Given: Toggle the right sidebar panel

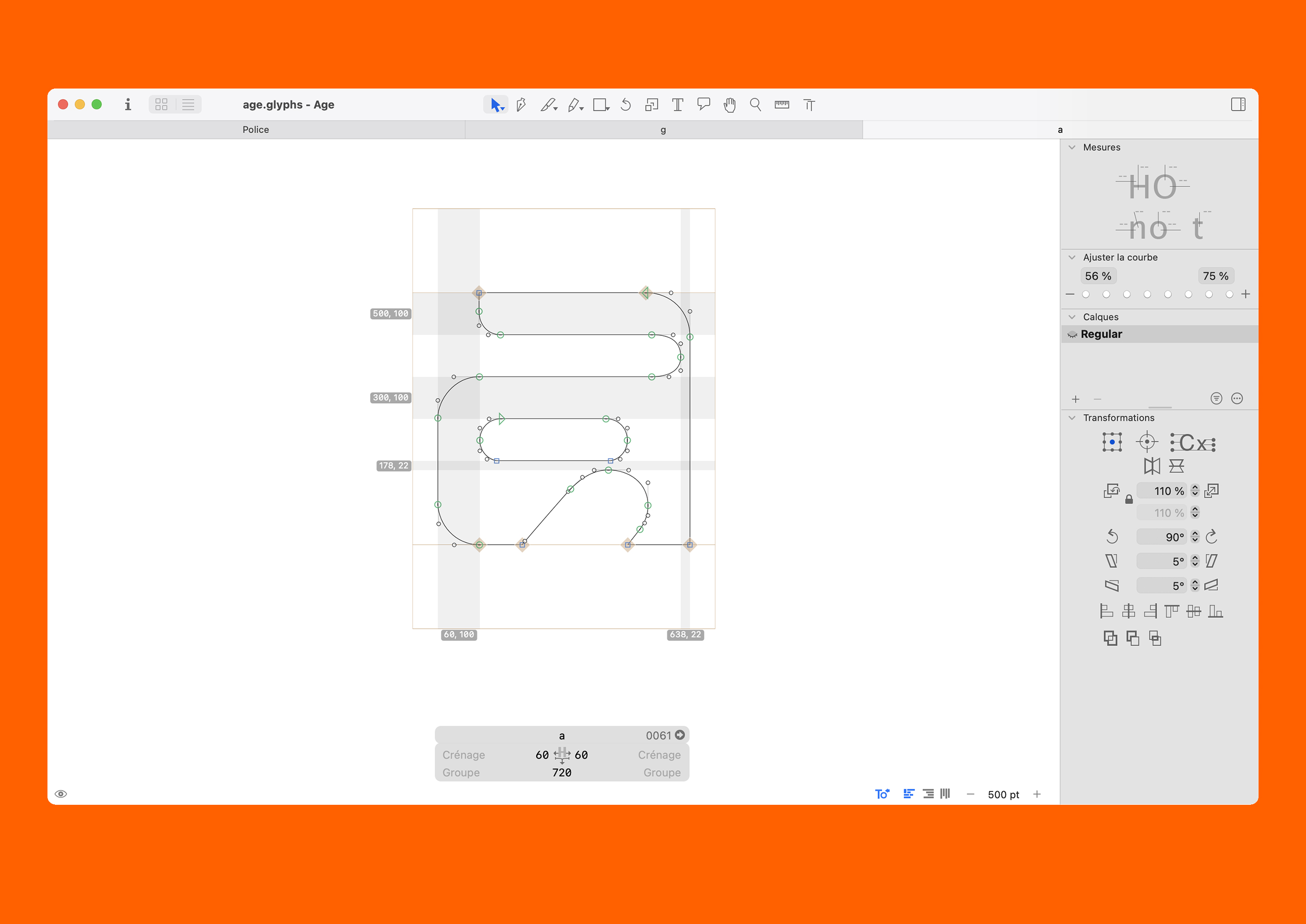Looking at the screenshot, I should 1238,105.
